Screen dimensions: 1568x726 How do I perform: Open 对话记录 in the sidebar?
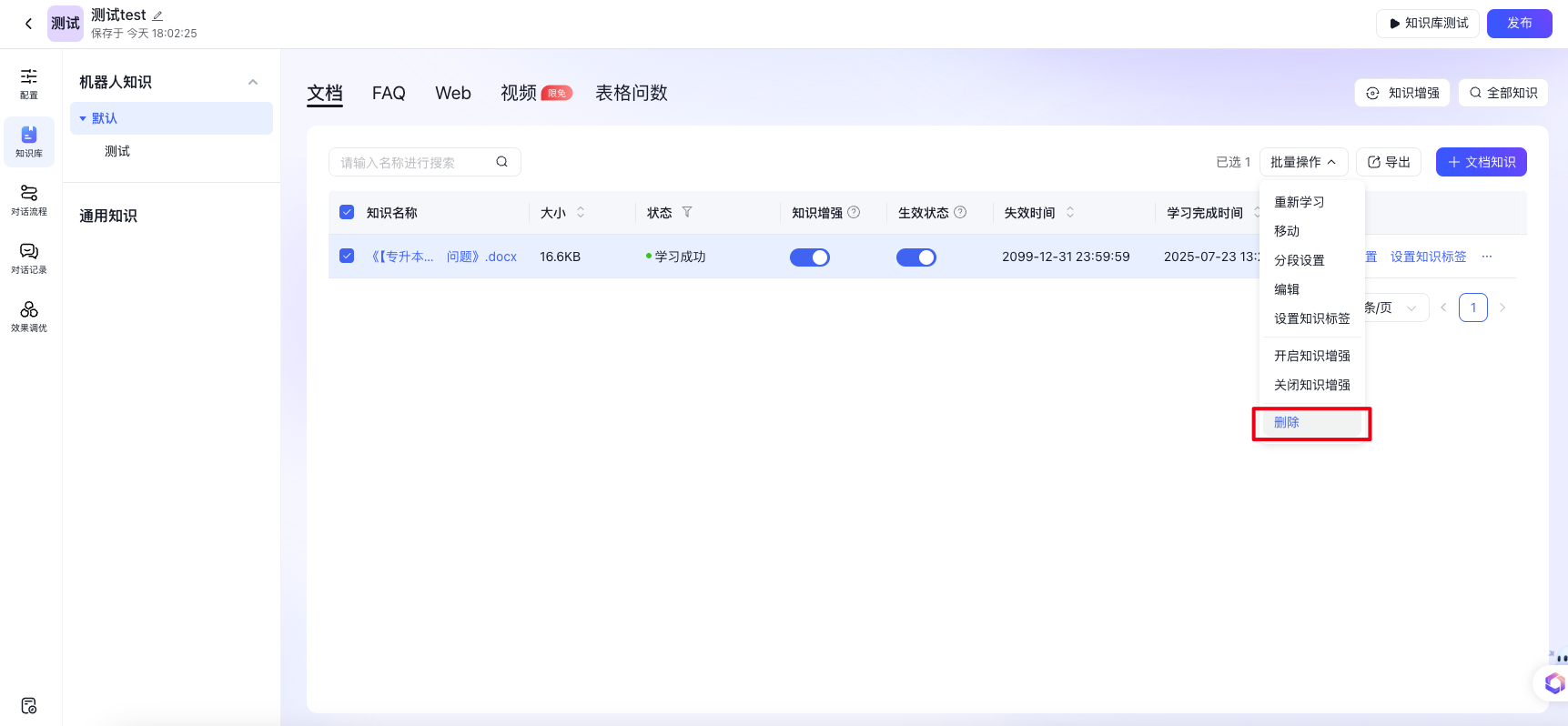coord(29,257)
